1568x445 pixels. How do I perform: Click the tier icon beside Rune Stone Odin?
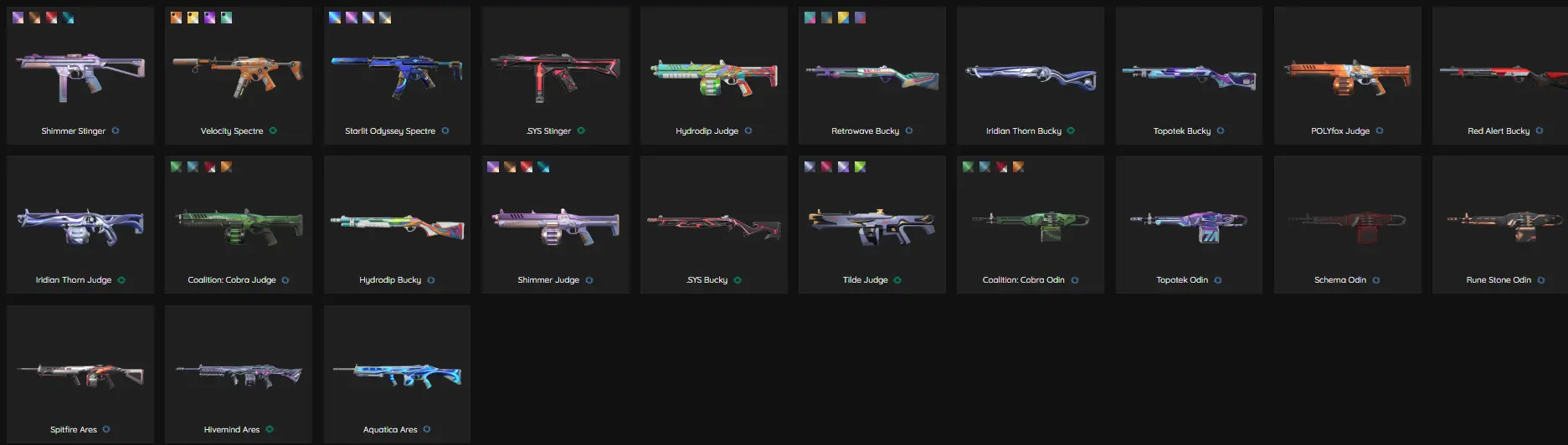point(1541,279)
